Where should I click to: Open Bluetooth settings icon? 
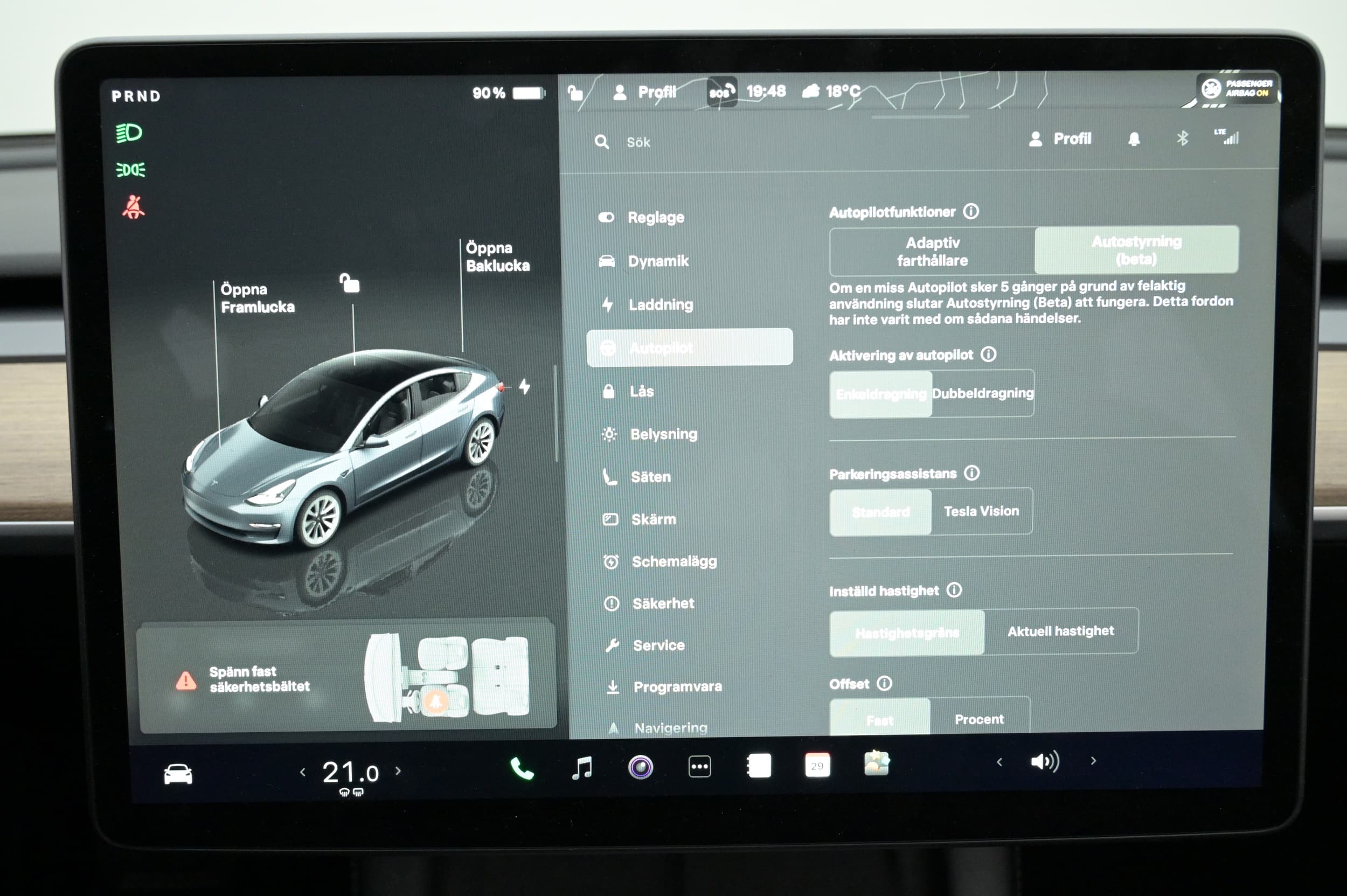pyautogui.click(x=1183, y=138)
